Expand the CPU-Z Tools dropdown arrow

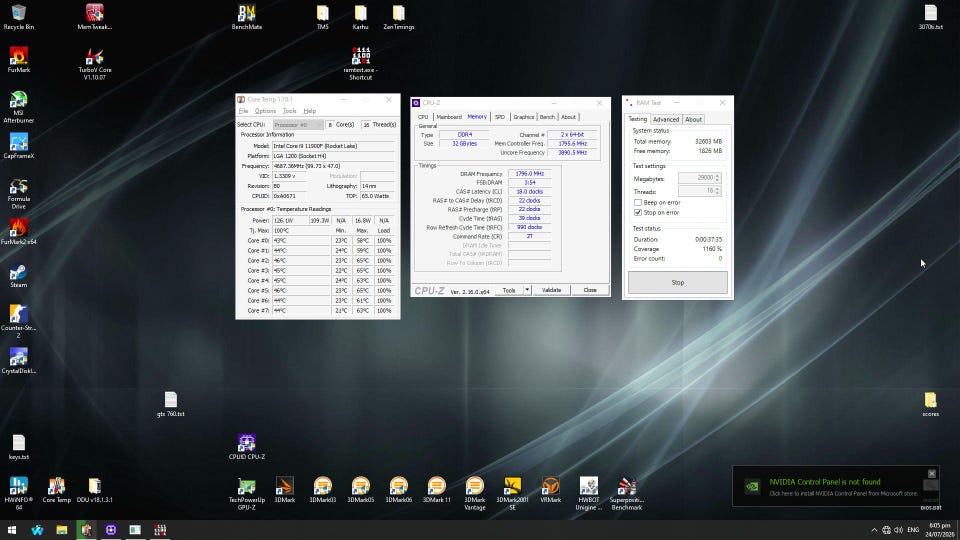[x=527, y=290]
